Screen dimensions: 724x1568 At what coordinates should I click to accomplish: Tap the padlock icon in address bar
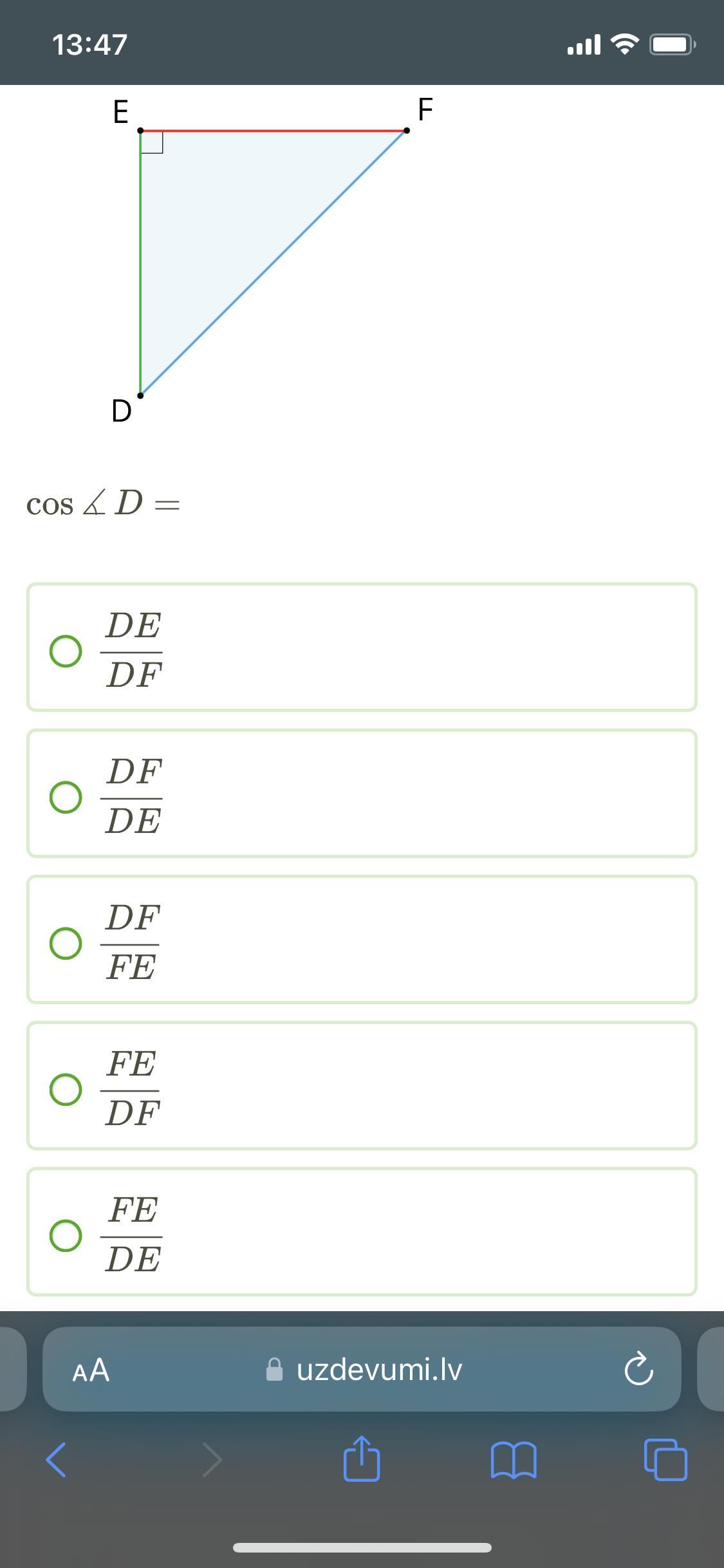(x=275, y=1369)
